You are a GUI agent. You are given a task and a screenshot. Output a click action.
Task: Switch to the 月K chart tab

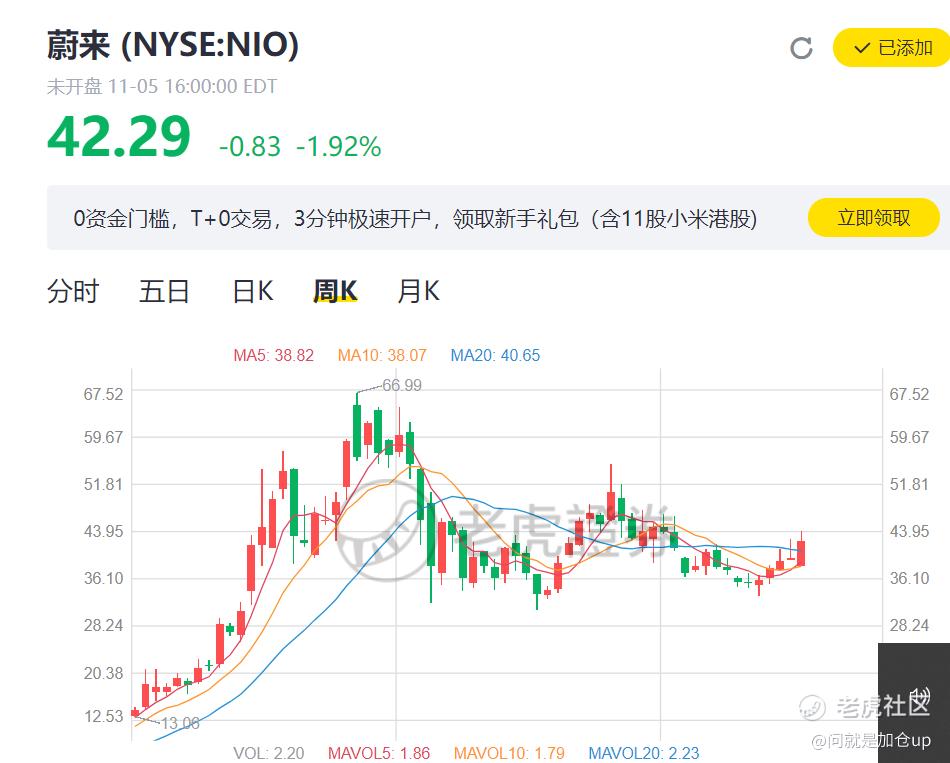click(418, 292)
